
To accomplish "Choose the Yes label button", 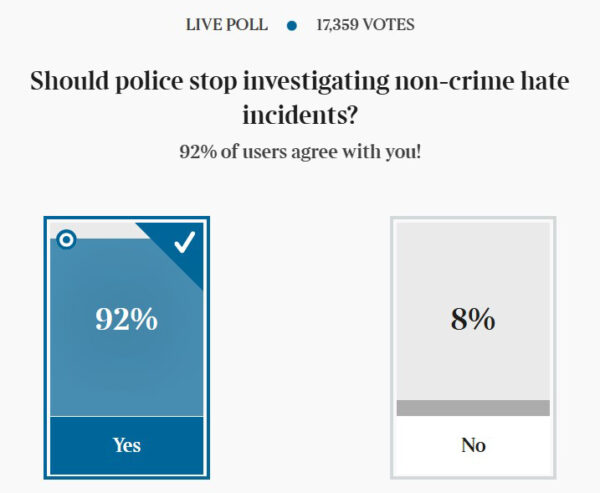I will [127, 445].
